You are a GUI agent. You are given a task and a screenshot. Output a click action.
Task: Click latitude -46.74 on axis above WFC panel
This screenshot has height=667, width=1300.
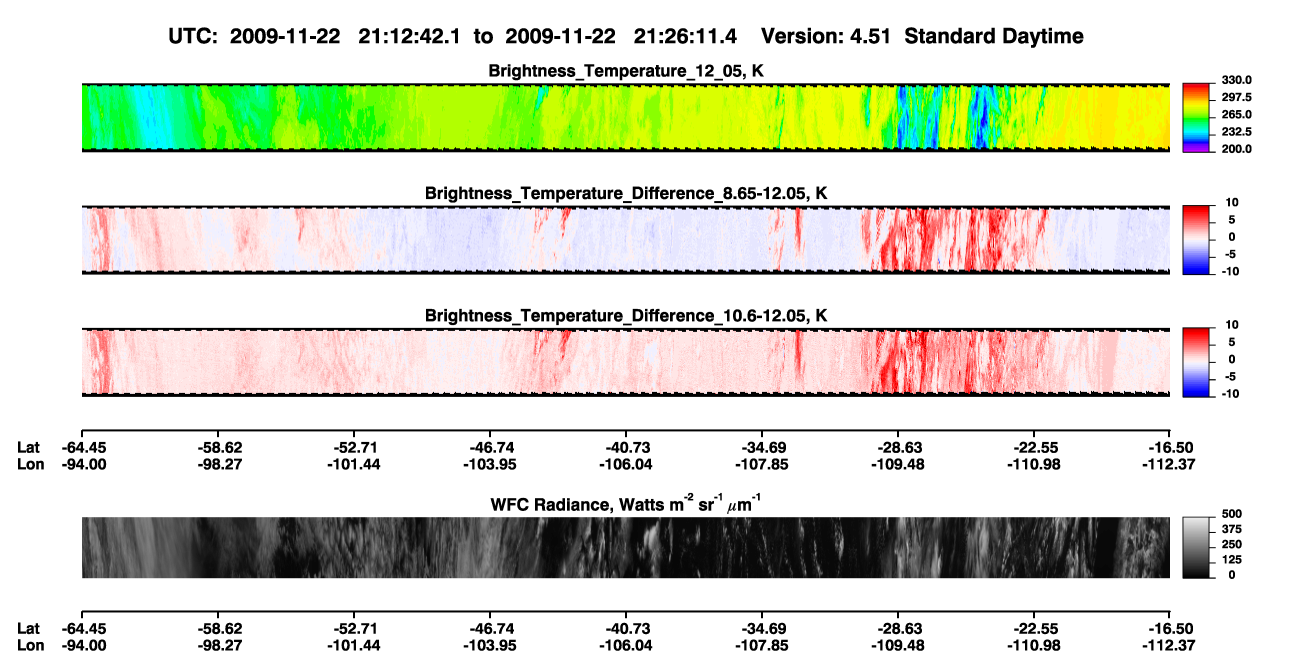[x=490, y=447]
